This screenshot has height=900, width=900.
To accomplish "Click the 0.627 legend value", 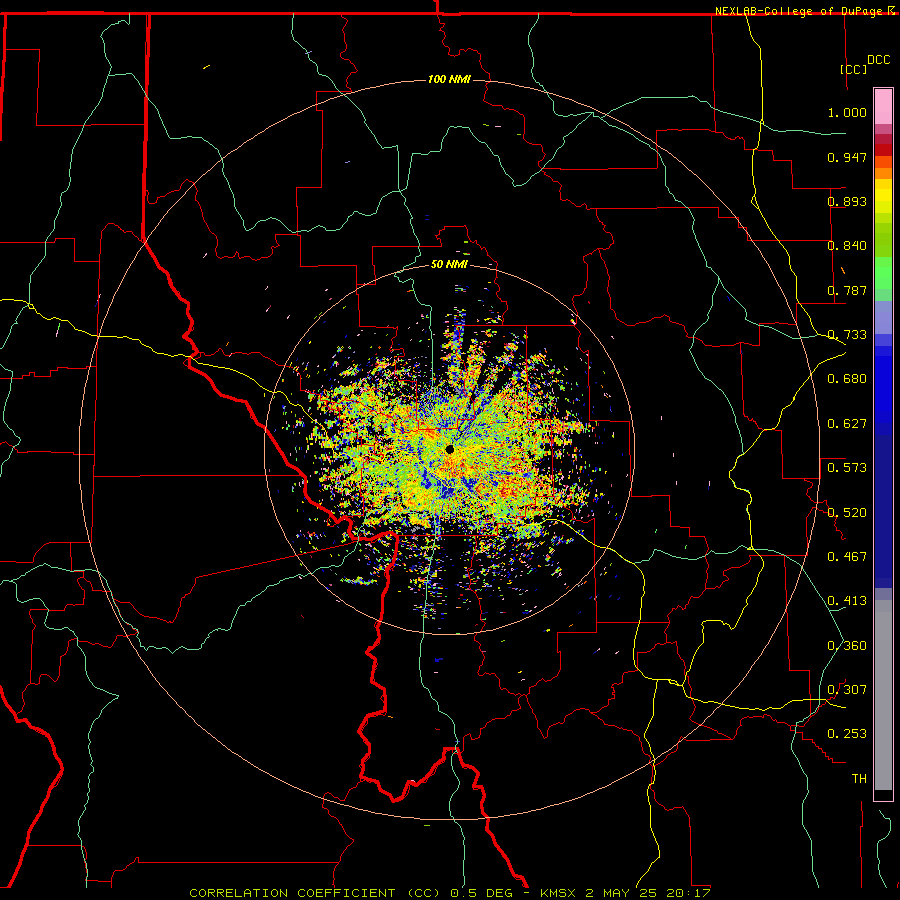I will coord(847,424).
